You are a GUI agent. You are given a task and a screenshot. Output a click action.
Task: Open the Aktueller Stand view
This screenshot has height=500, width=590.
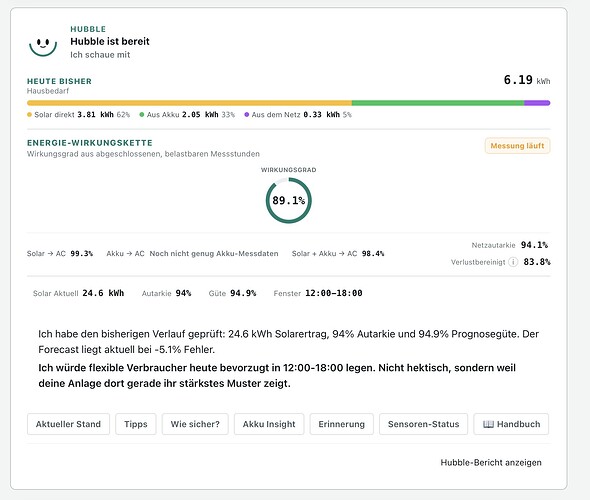(x=68, y=424)
